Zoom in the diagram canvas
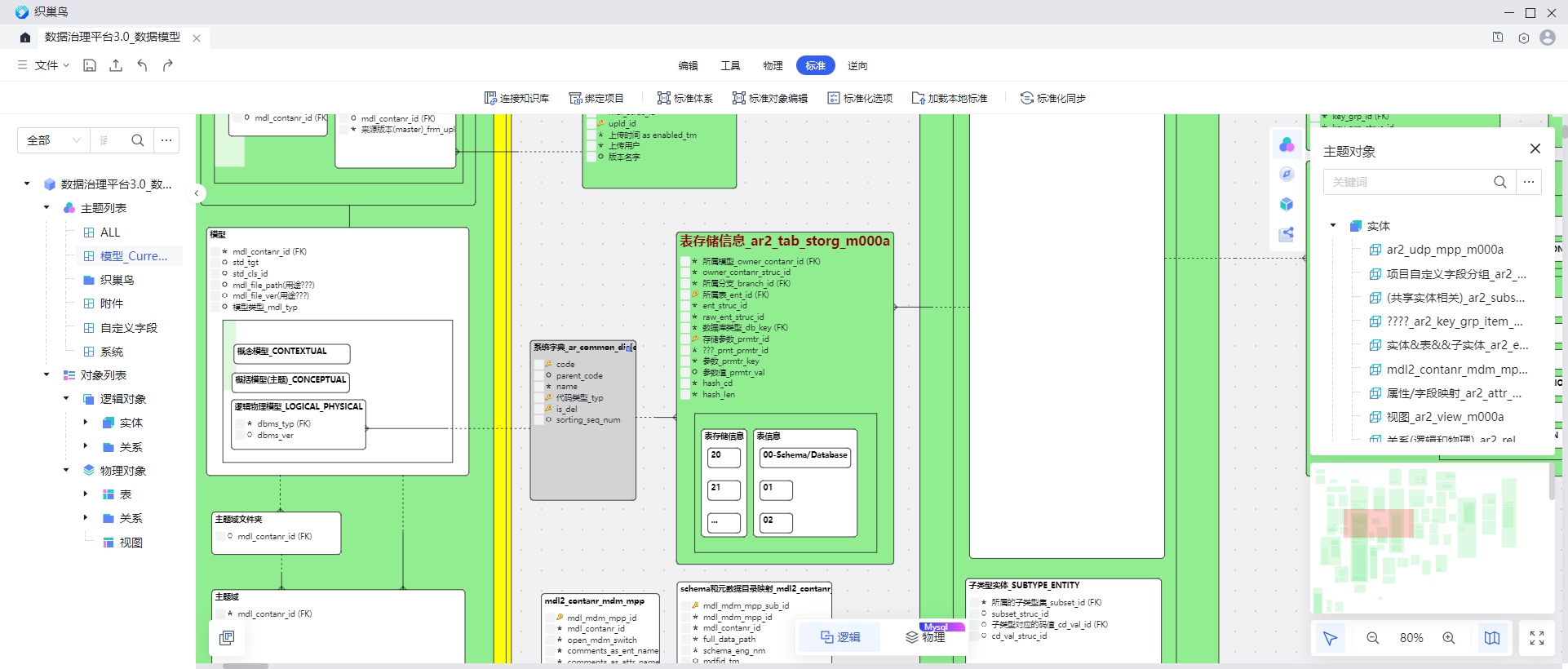 (x=1449, y=638)
